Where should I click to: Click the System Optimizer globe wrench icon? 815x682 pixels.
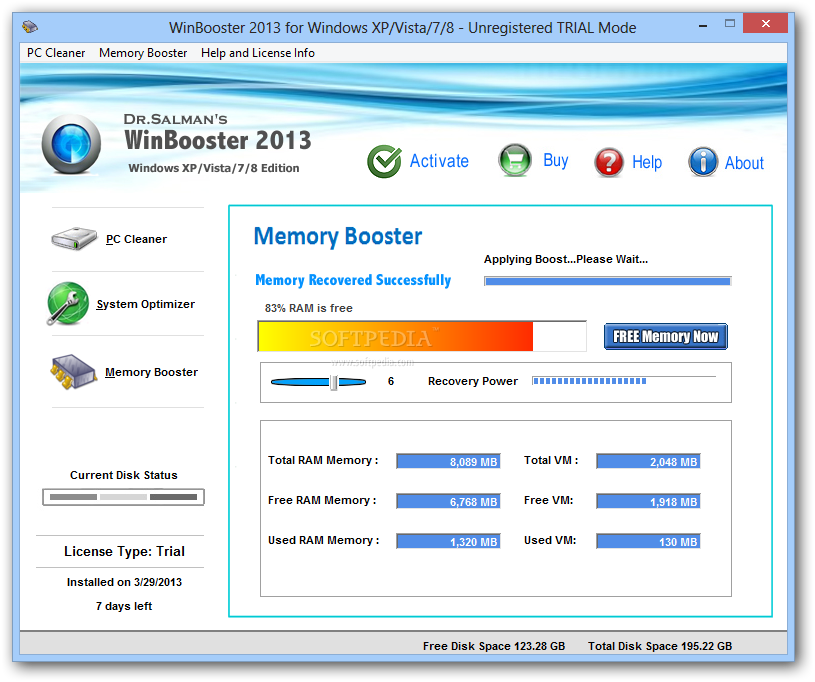click(x=68, y=304)
